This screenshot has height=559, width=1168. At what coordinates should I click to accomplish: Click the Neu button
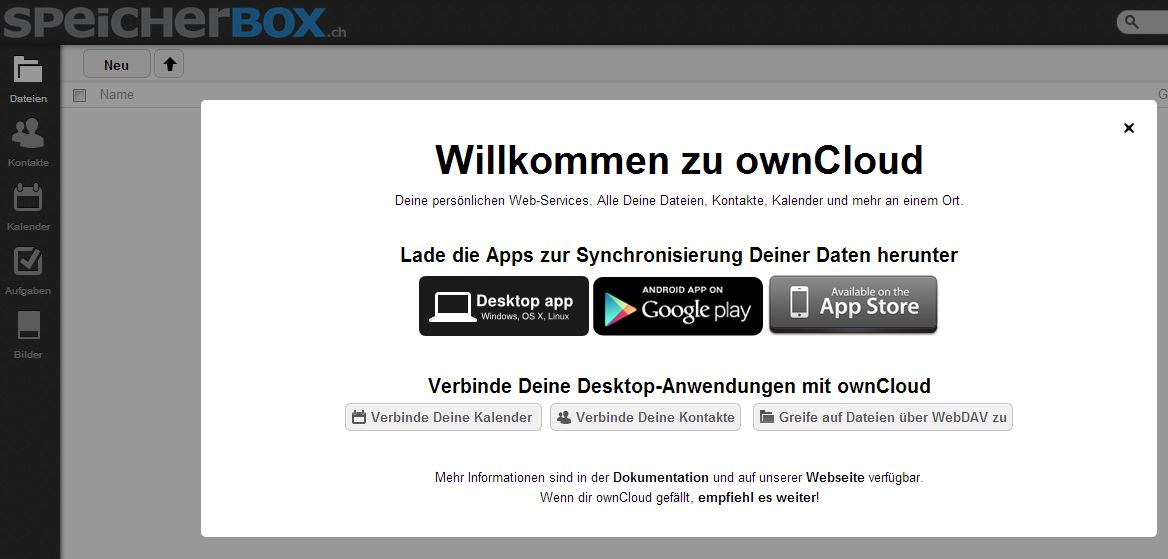(116, 64)
